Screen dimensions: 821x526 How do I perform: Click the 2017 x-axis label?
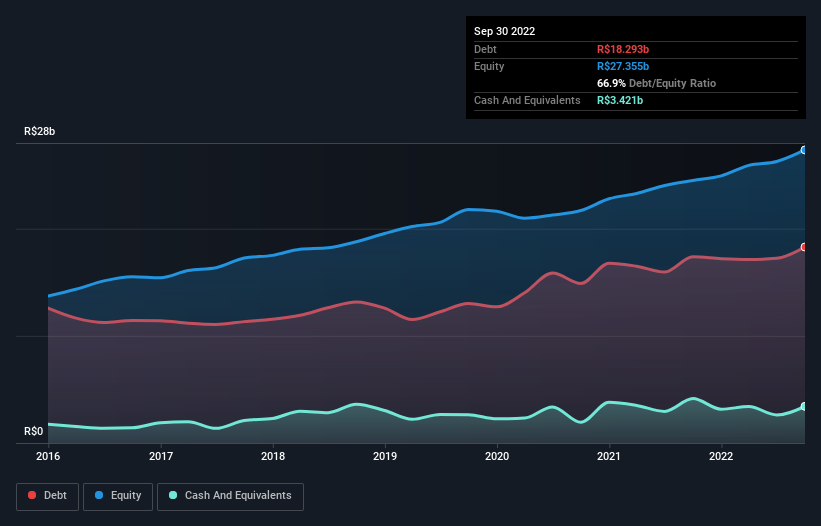coord(161,456)
